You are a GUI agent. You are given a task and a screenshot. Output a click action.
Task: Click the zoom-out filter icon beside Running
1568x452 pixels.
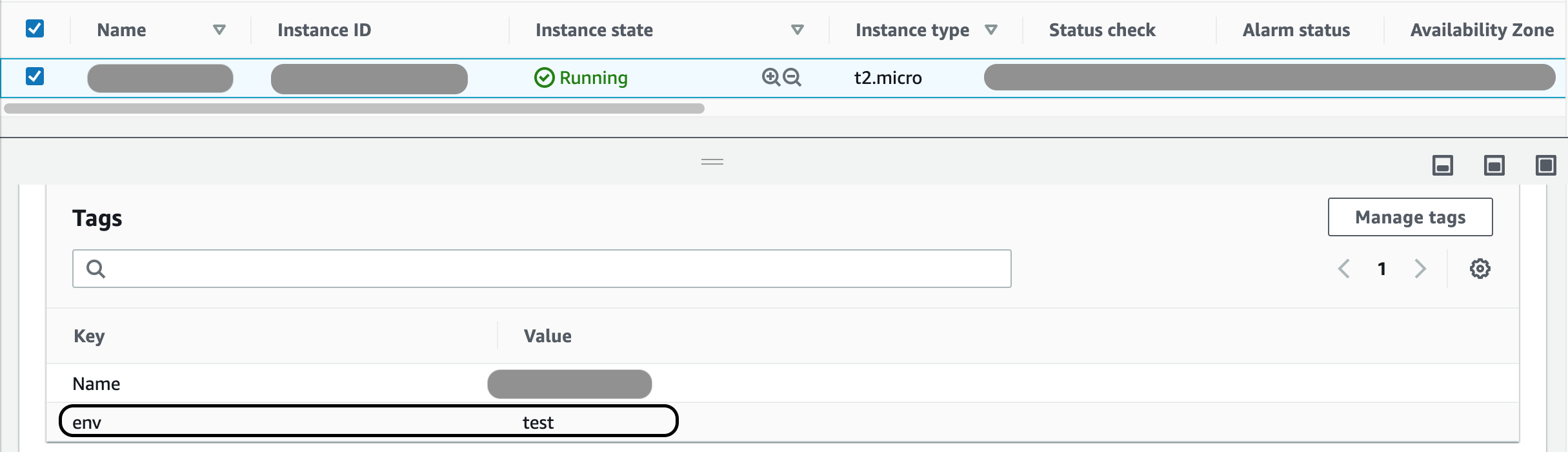792,77
